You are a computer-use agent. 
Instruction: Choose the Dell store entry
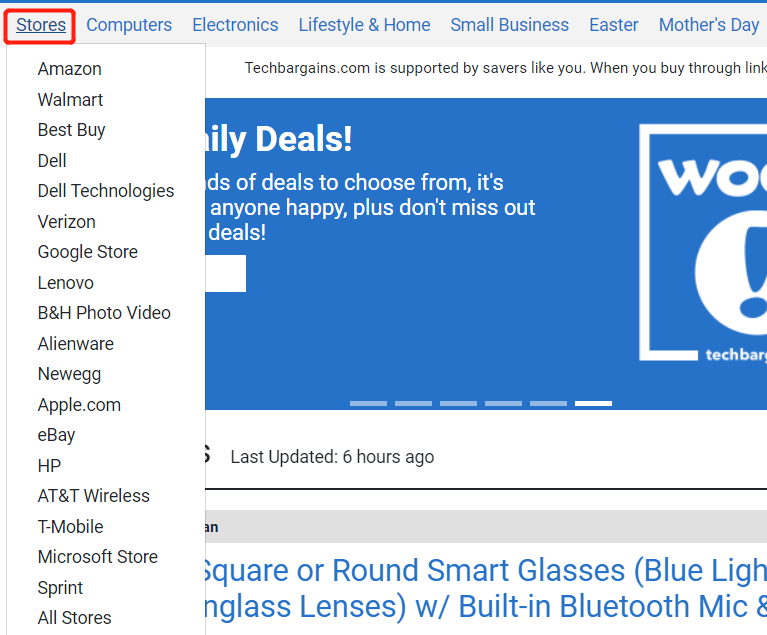52,160
